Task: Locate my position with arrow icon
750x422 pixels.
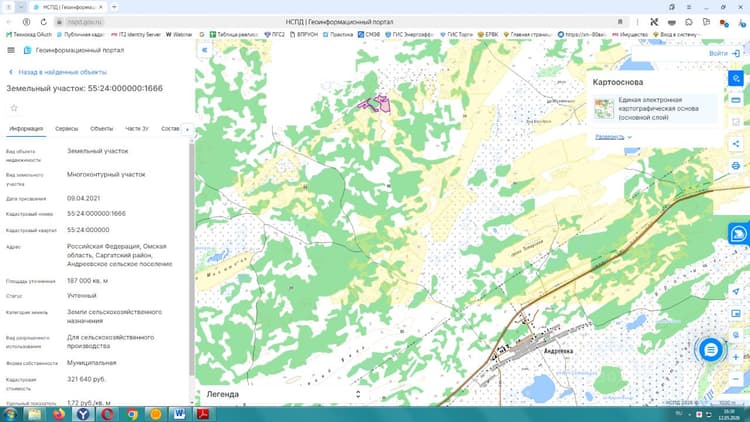Action: [736, 291]
